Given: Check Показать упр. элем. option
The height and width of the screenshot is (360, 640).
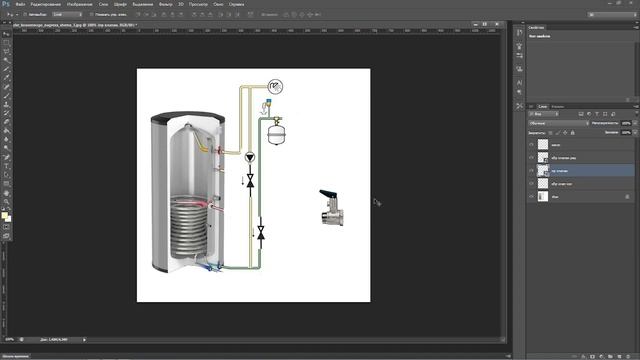Looking at the screenshot, I should 92,14.
